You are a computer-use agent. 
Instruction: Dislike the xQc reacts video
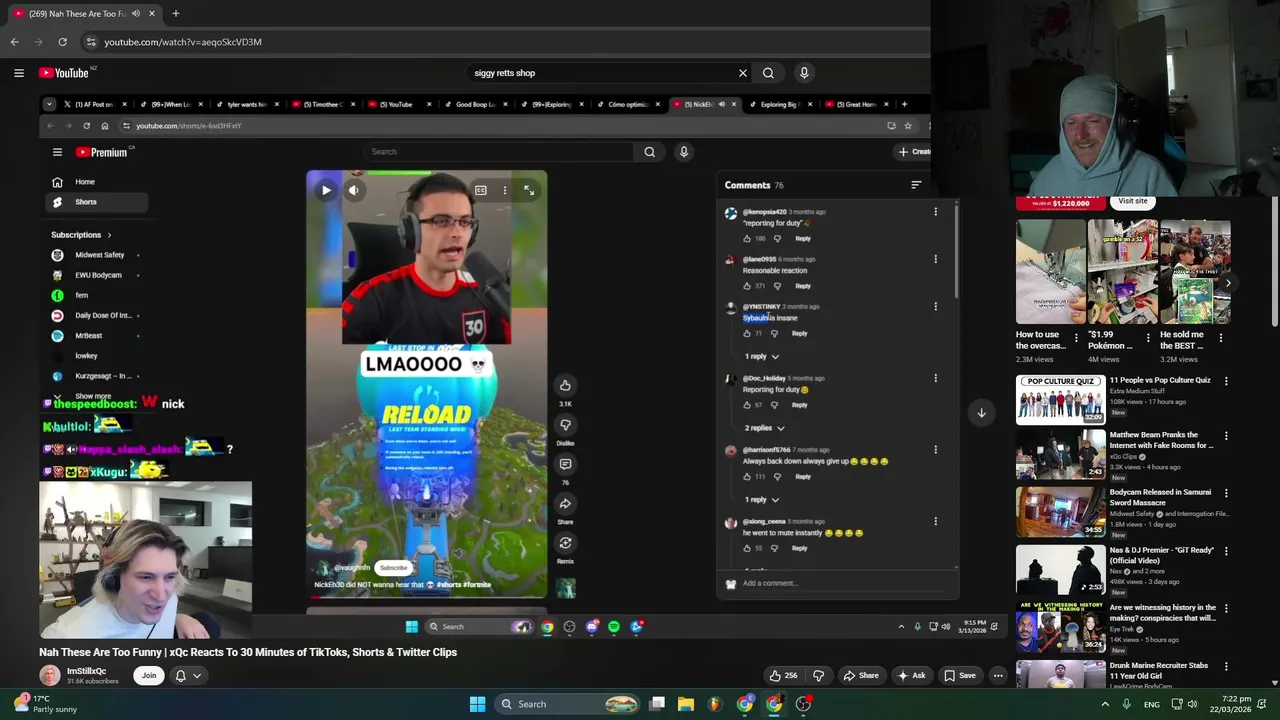click(x=819, y=675)
